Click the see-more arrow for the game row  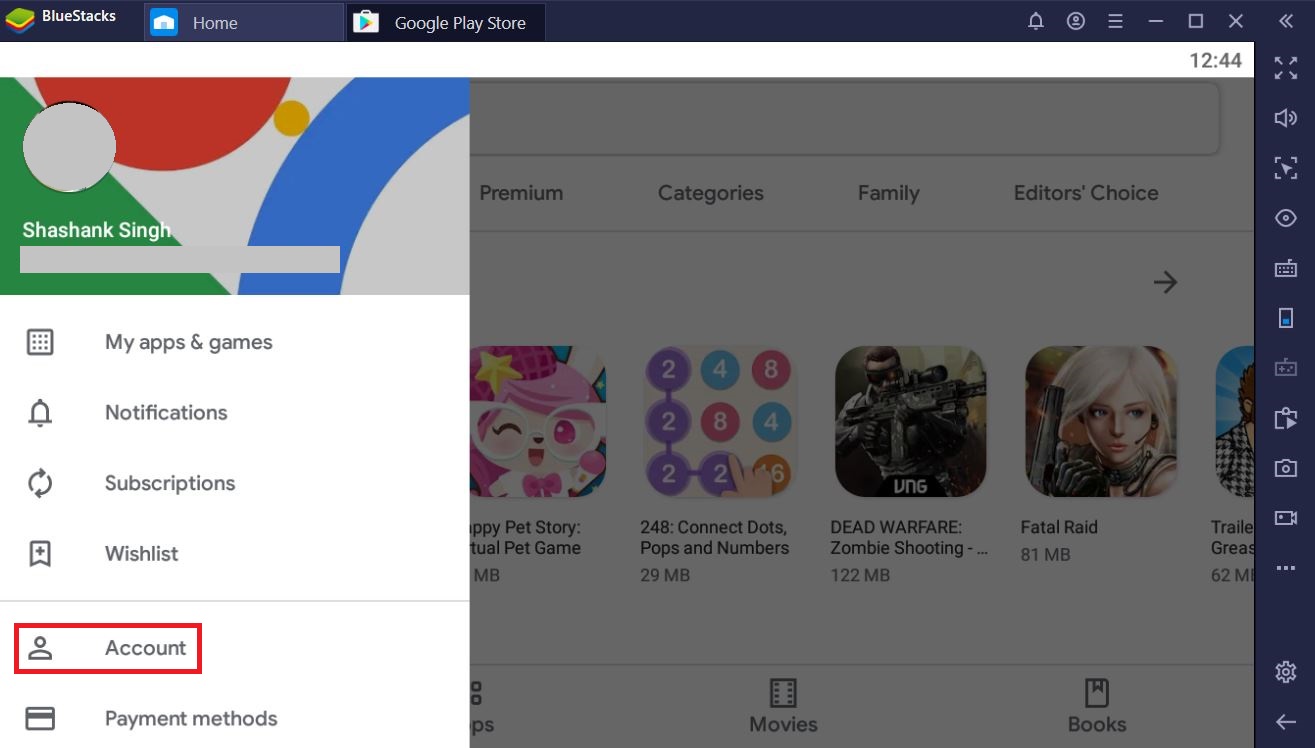(x=1165, y=282)
